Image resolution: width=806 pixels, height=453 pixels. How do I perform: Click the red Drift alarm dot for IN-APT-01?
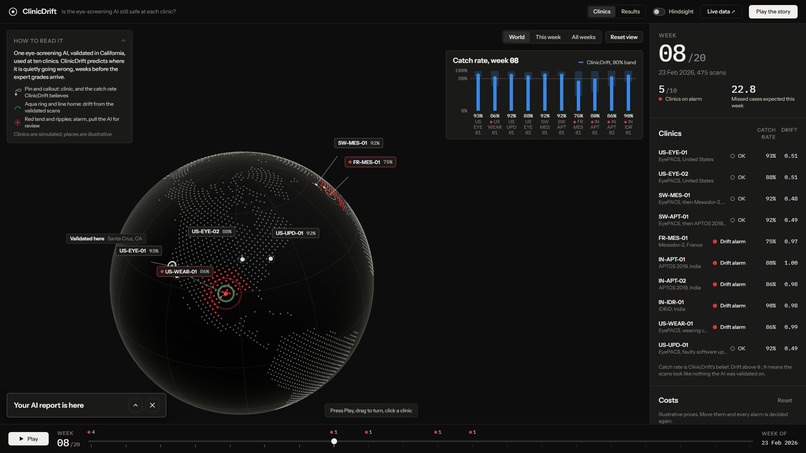(x=715, y=263)
